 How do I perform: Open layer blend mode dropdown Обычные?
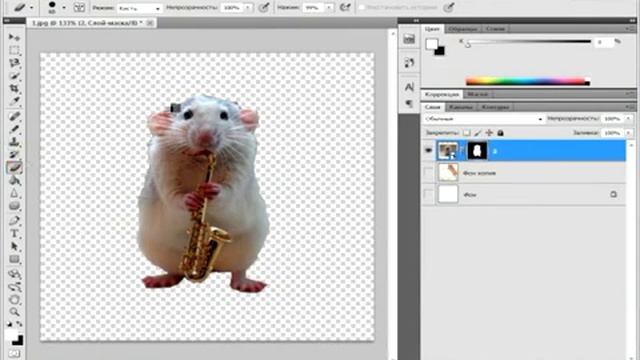(483, 119)
